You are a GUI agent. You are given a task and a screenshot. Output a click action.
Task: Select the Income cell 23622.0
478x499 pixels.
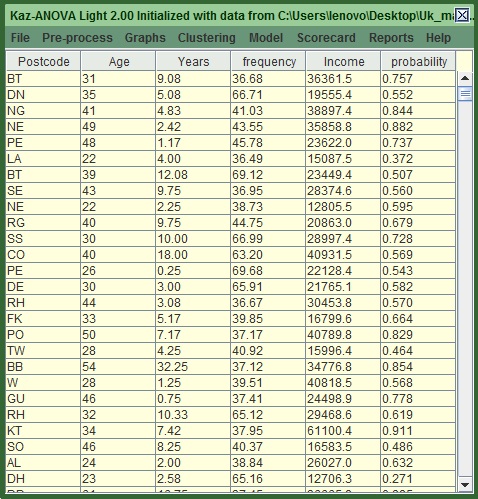[343, 143]
